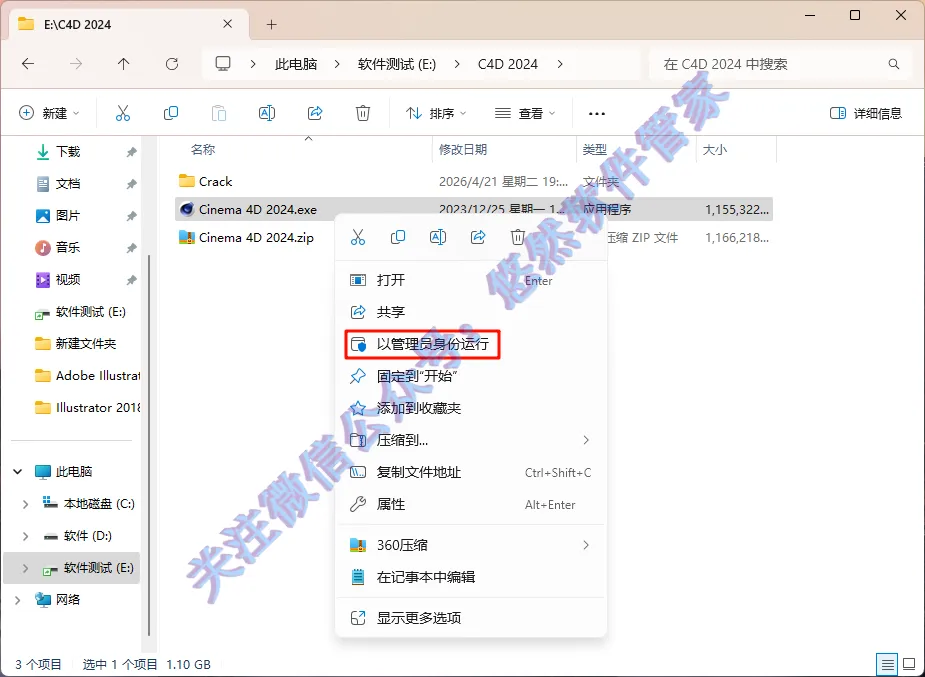Screen dimensions: 925x677
Task: Click the chevron after C4D 2024 in the path
Action: [x=560, y=64]
